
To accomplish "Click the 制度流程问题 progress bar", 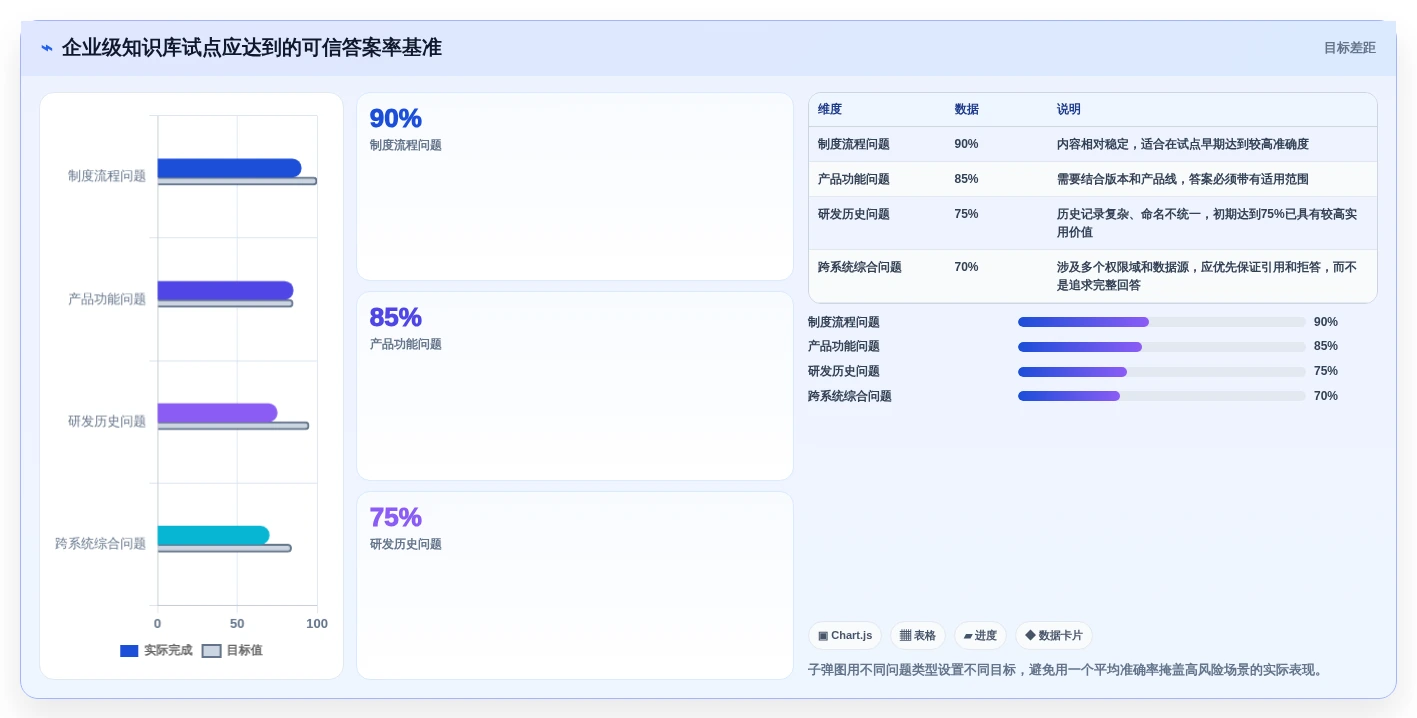I will [x=1162, y=322].
